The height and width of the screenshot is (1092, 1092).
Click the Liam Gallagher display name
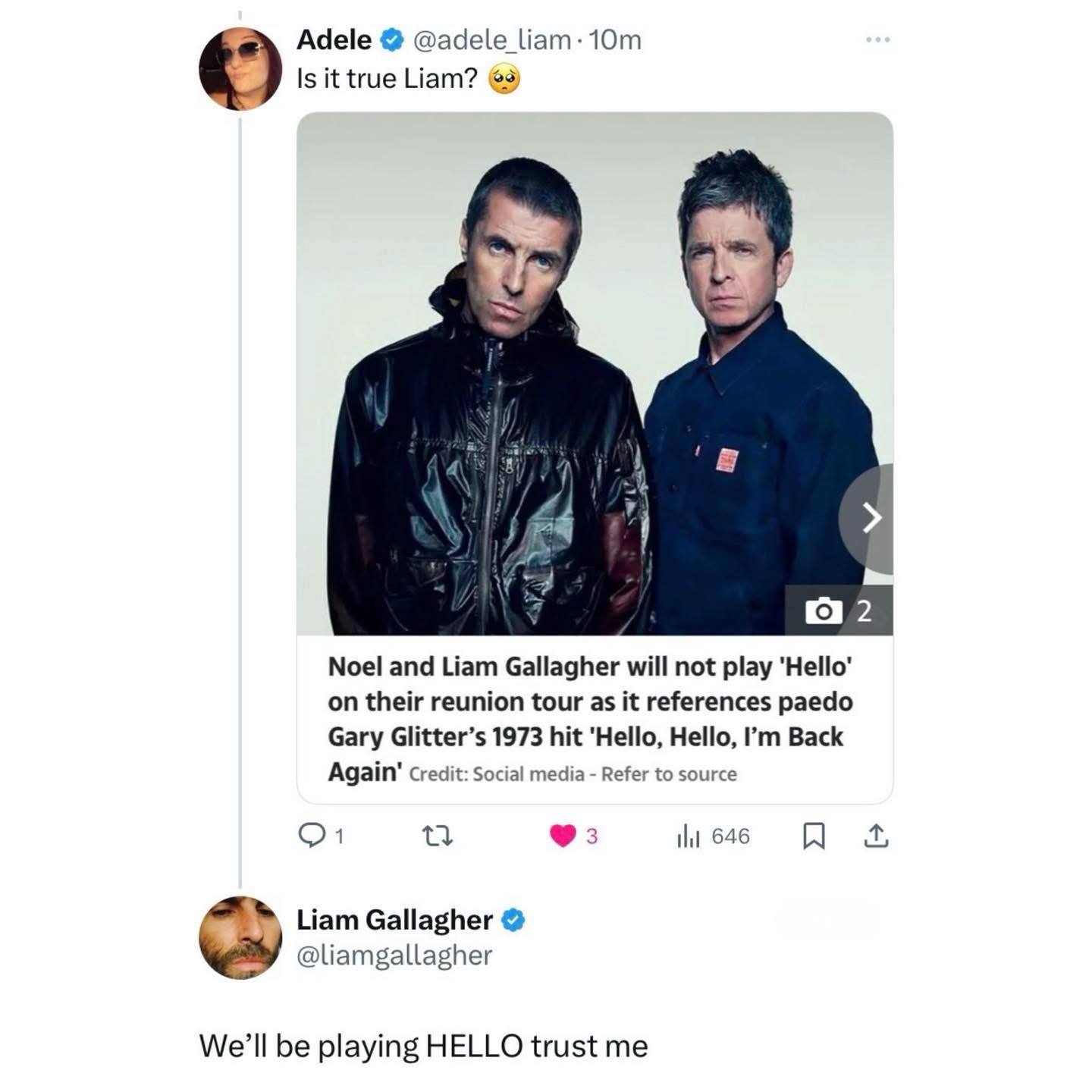pyautogui.click(x=394, y=920)
